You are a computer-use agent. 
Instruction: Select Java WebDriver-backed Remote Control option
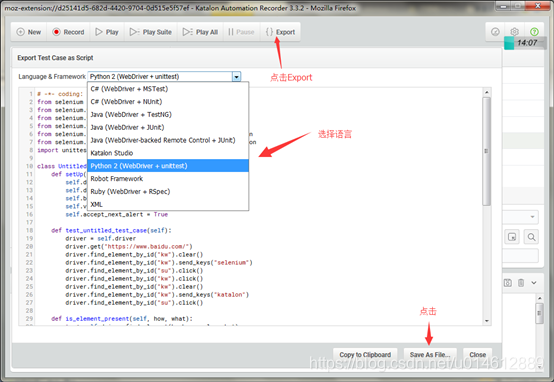[x=168, y=140]
